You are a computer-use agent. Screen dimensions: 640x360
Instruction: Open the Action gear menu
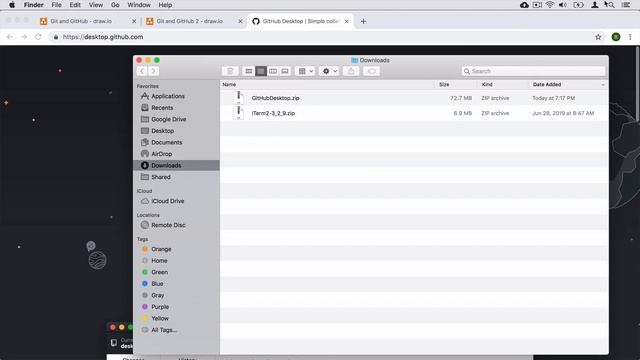pyautogui.click(x=329, y=71)
